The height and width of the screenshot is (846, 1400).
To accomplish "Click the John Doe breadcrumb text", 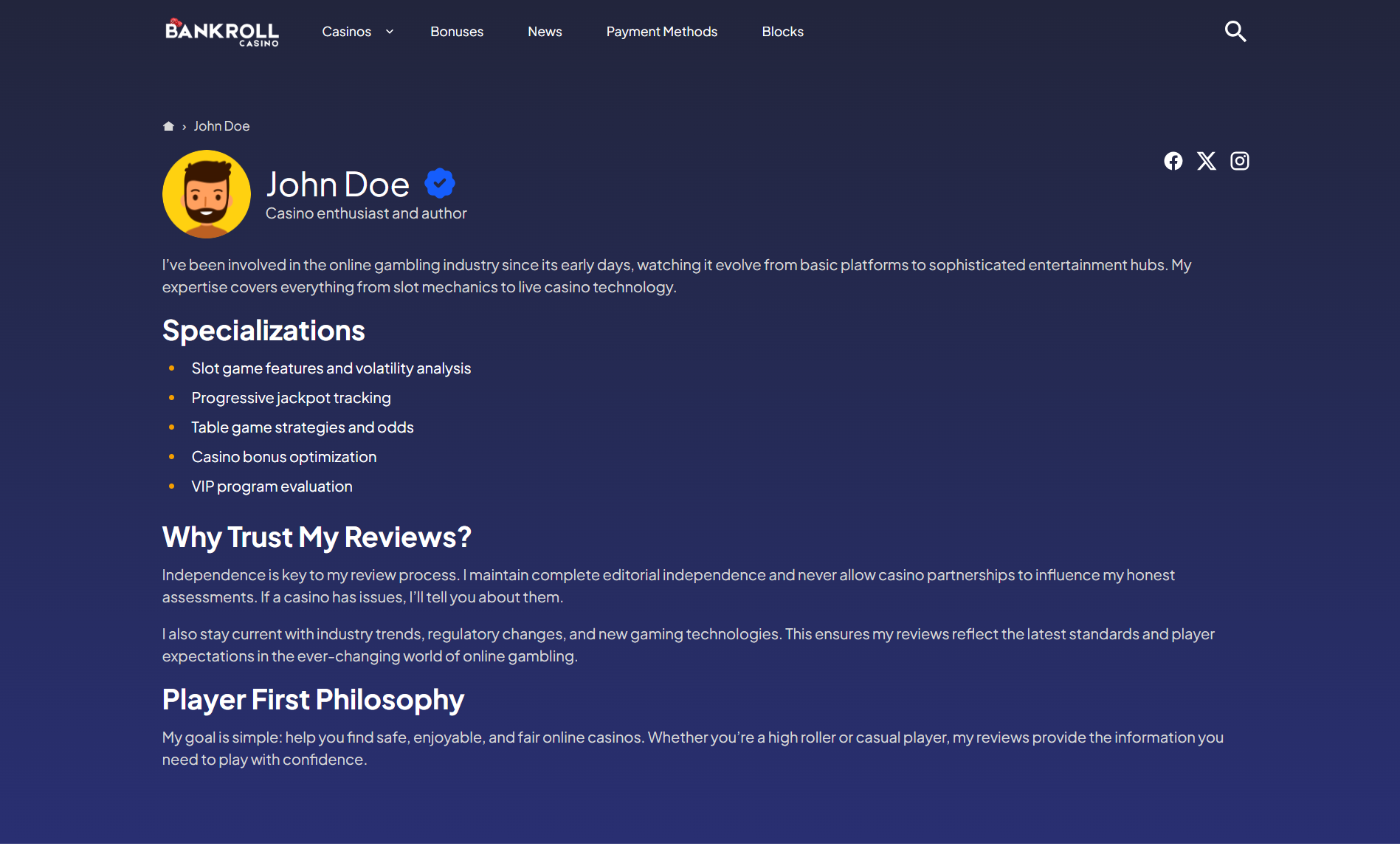I will point(221,126).
